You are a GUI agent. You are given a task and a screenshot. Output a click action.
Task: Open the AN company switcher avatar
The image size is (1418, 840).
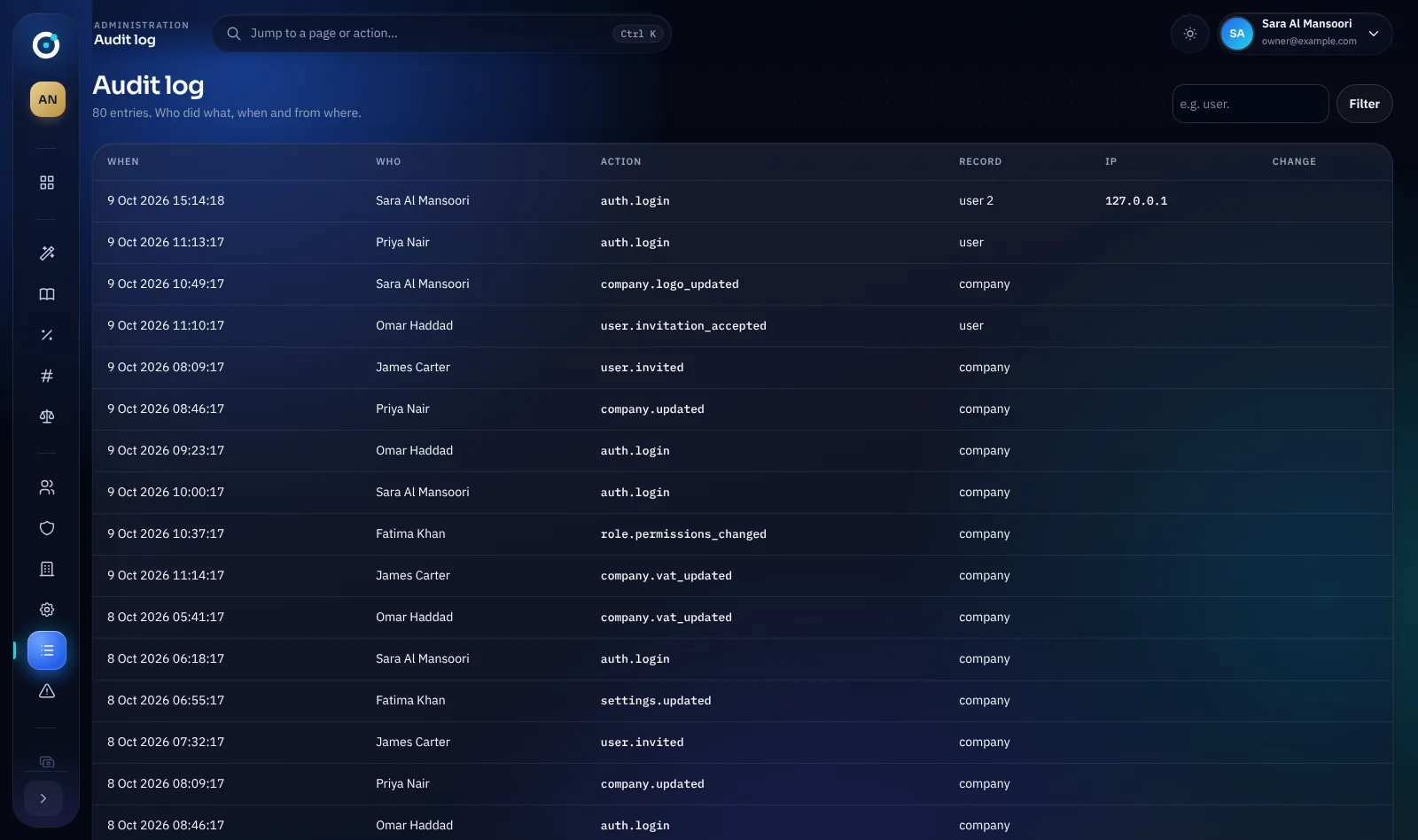[x=48, y=100]
